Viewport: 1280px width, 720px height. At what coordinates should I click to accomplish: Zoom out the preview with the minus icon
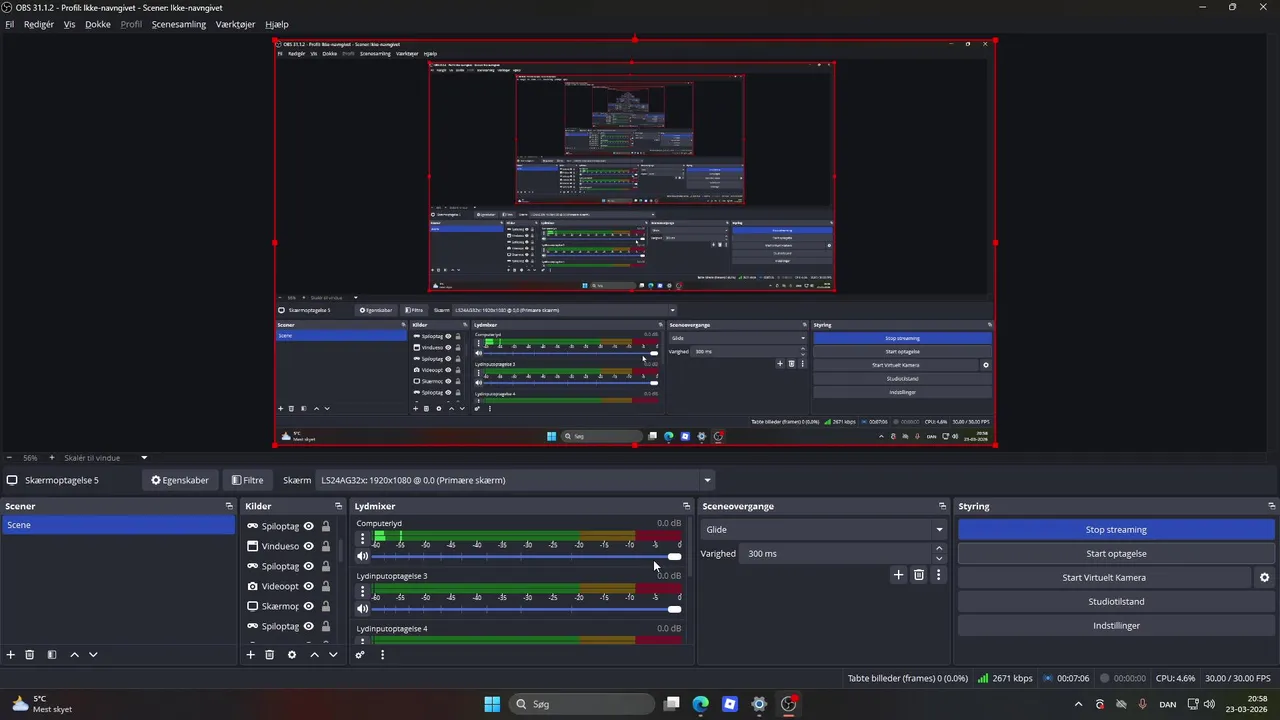click(9, 458)
